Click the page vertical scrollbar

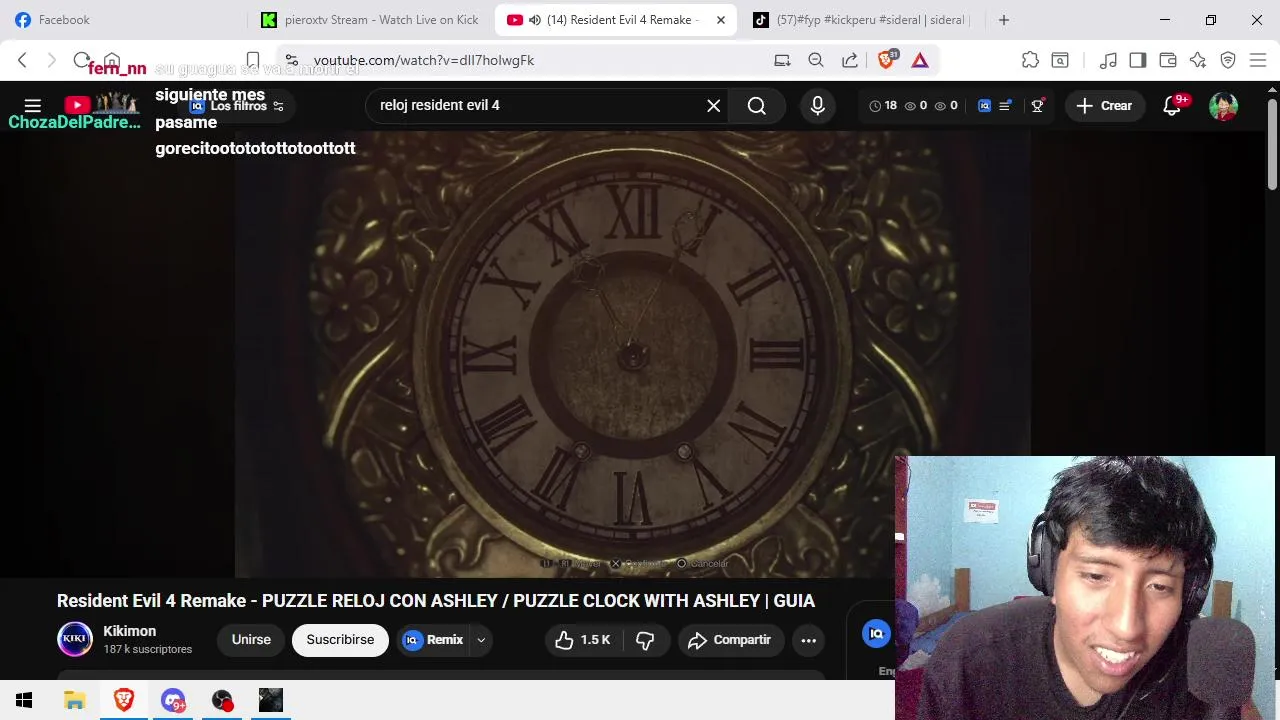pos(1272,145)
